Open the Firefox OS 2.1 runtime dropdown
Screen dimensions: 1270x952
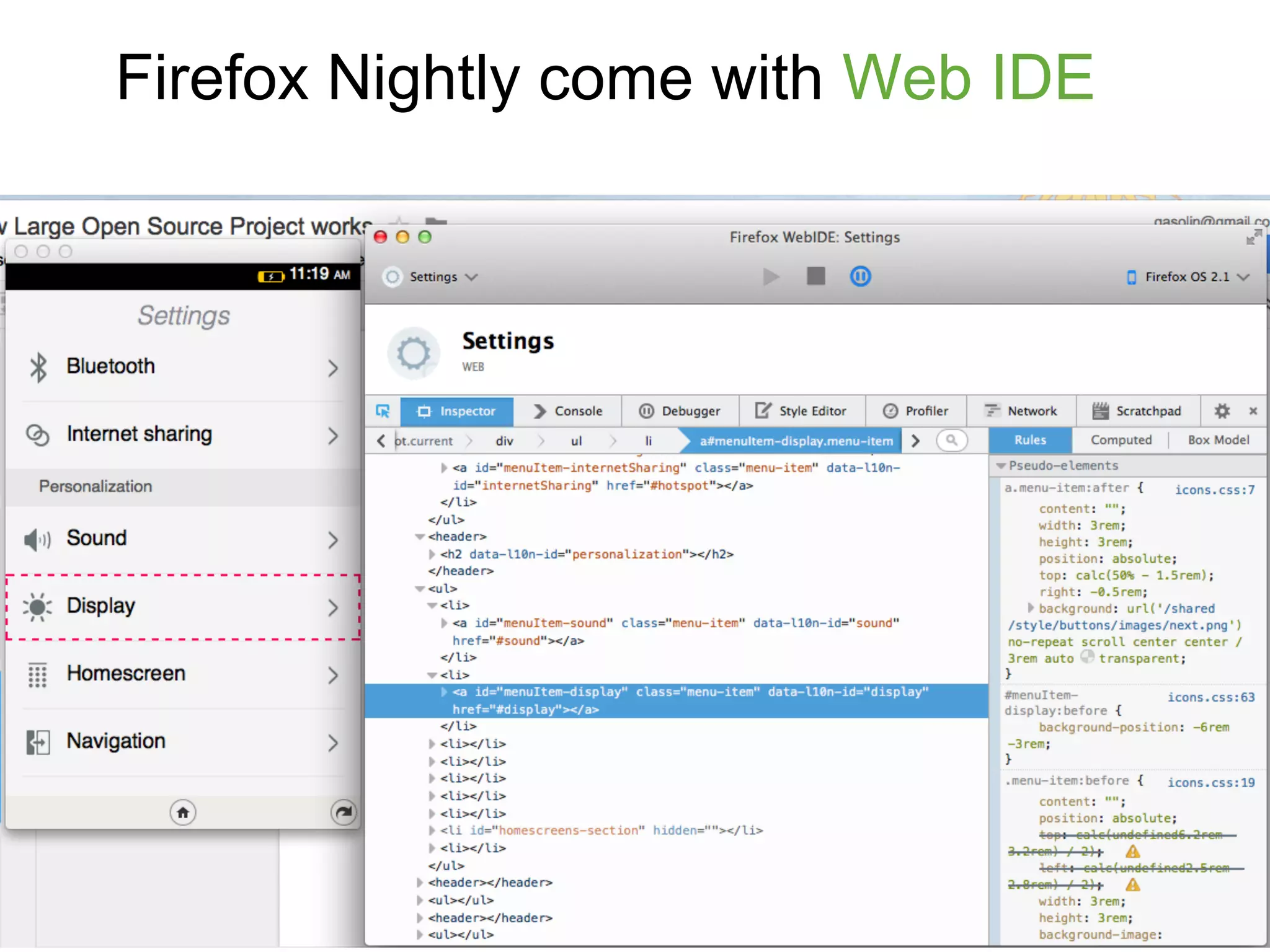tap(1187, 277)
